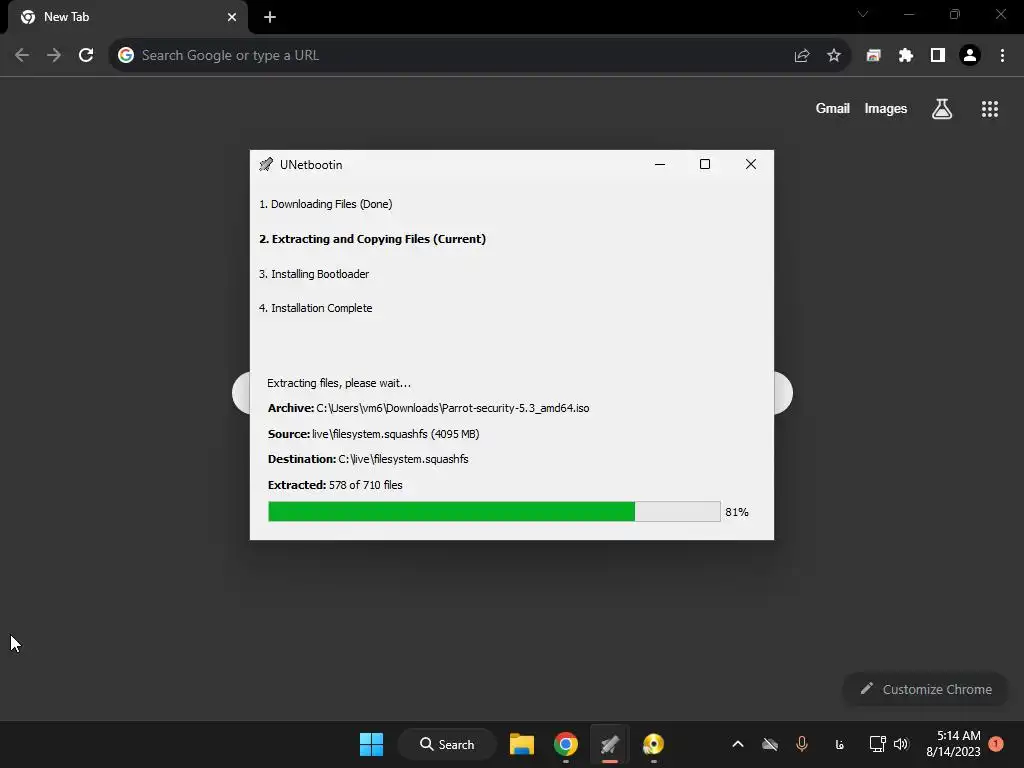Click 'Extracted: 578 of 710 files' text

tap(335, 485)
